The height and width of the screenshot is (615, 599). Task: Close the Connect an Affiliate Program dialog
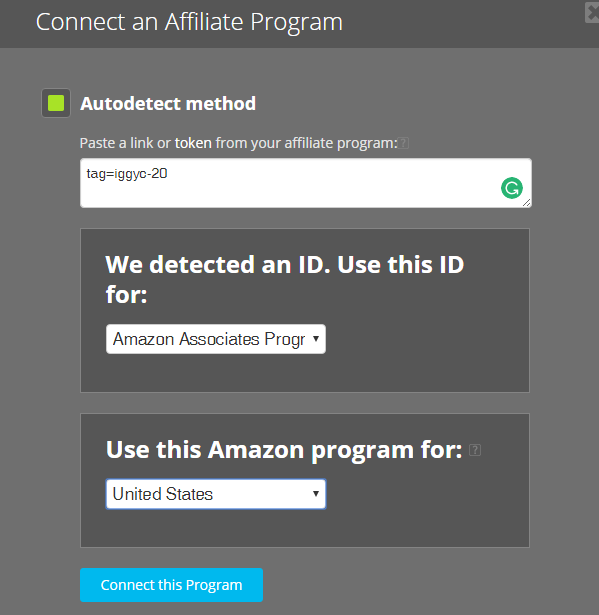point(592,13)
